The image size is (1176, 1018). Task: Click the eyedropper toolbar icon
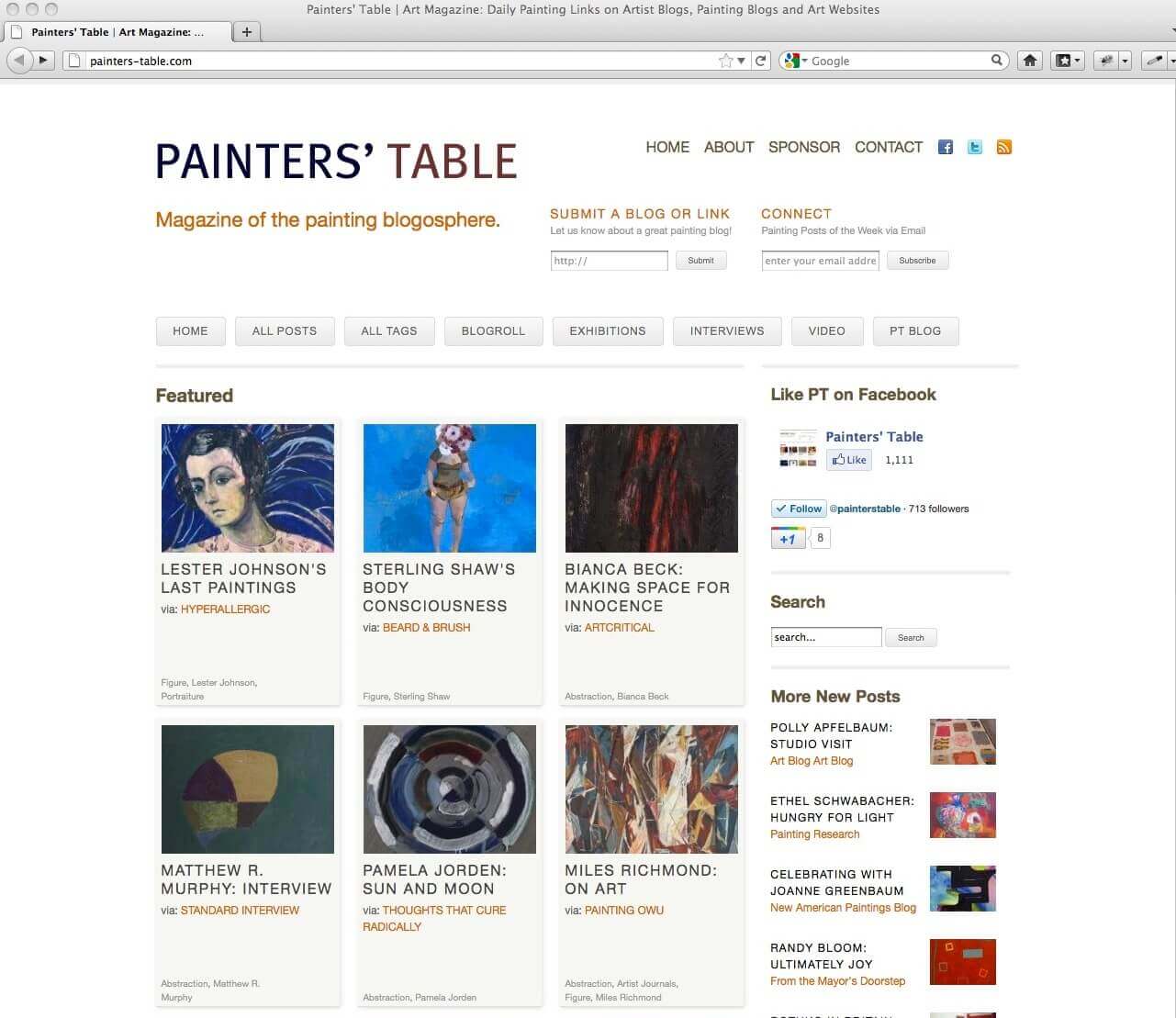tap(1156, 61)
